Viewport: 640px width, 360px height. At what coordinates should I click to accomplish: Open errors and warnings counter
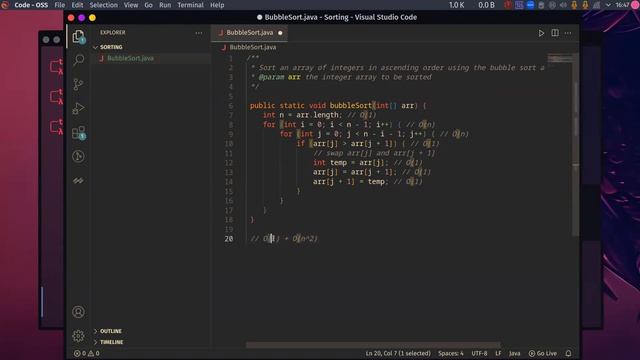[87, 353]
